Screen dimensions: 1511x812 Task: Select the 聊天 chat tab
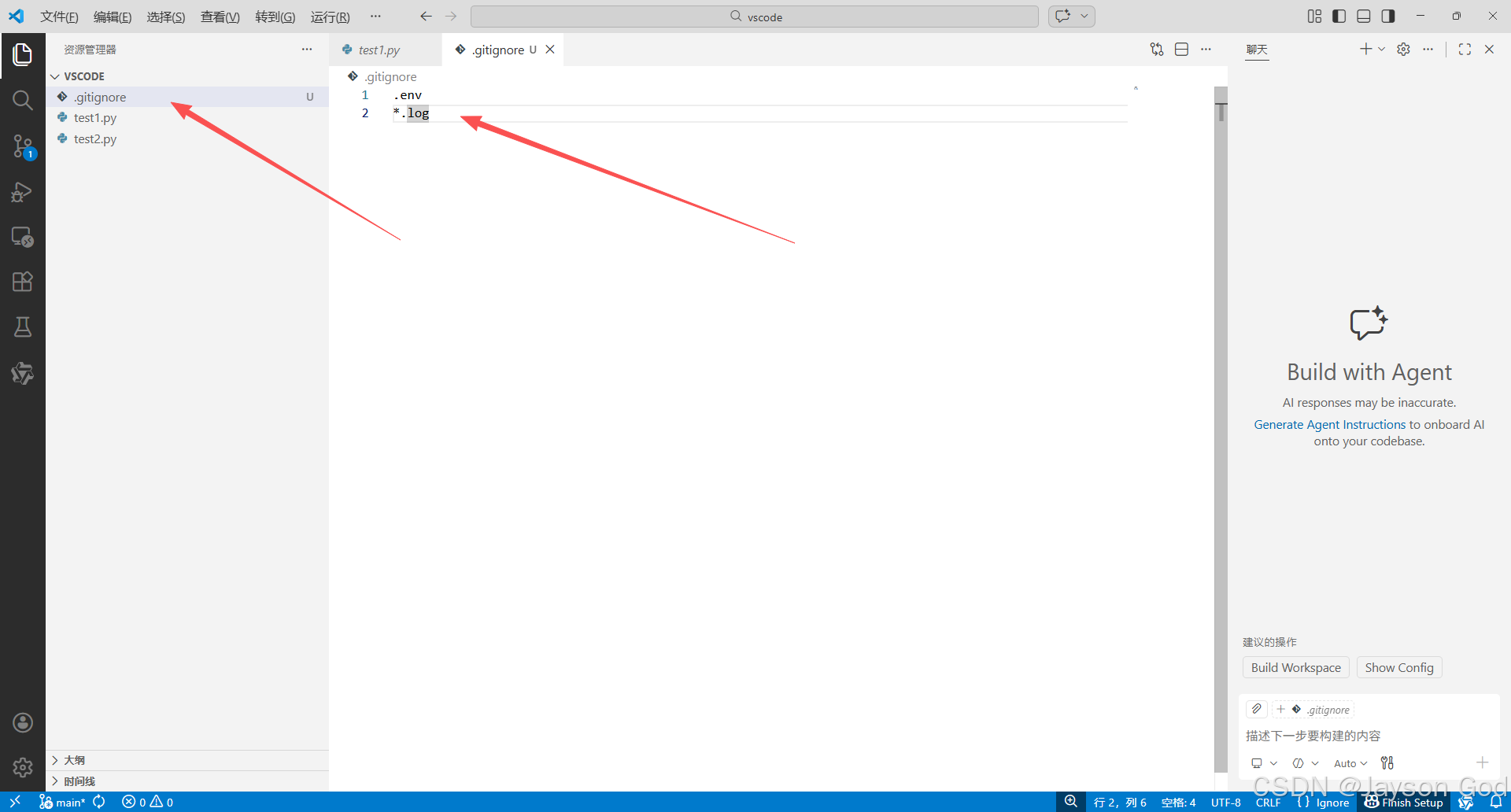pyautogui.click(x=1257, y=50)
